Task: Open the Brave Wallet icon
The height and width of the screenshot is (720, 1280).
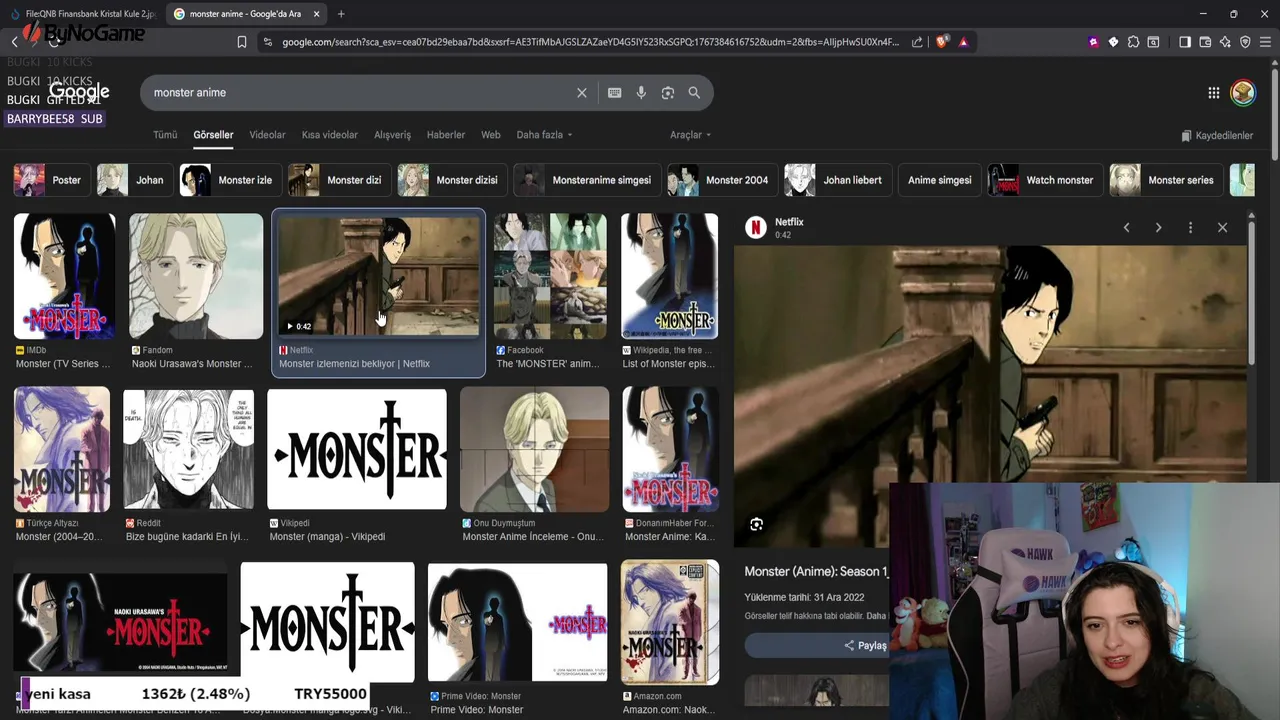Action: pyautogui.click(x=1205, y=42)
